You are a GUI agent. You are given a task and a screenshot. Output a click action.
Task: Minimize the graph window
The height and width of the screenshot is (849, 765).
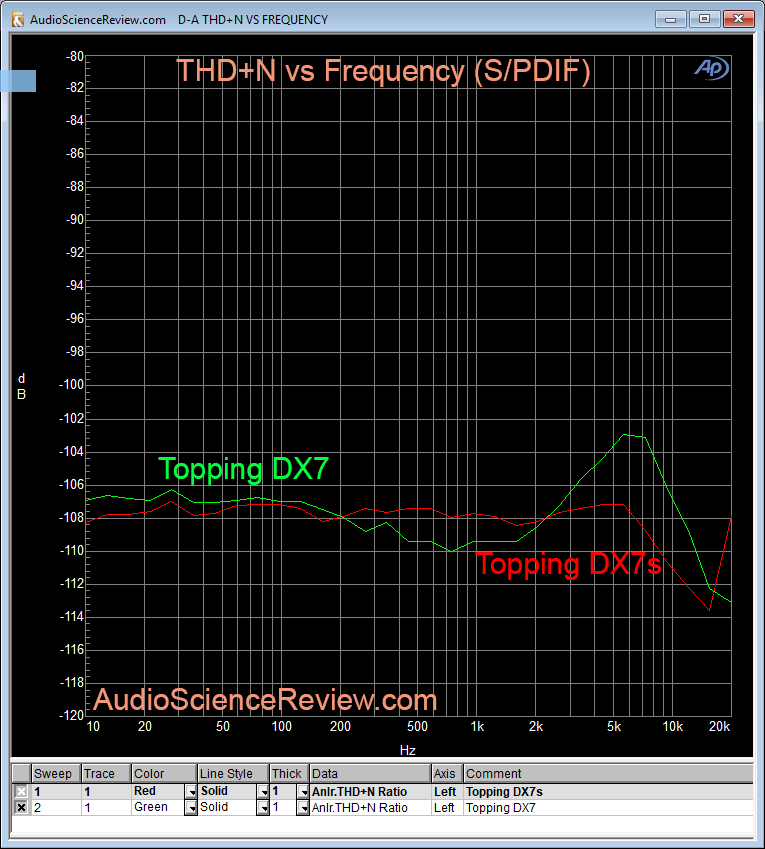click(x=671, y=19)
